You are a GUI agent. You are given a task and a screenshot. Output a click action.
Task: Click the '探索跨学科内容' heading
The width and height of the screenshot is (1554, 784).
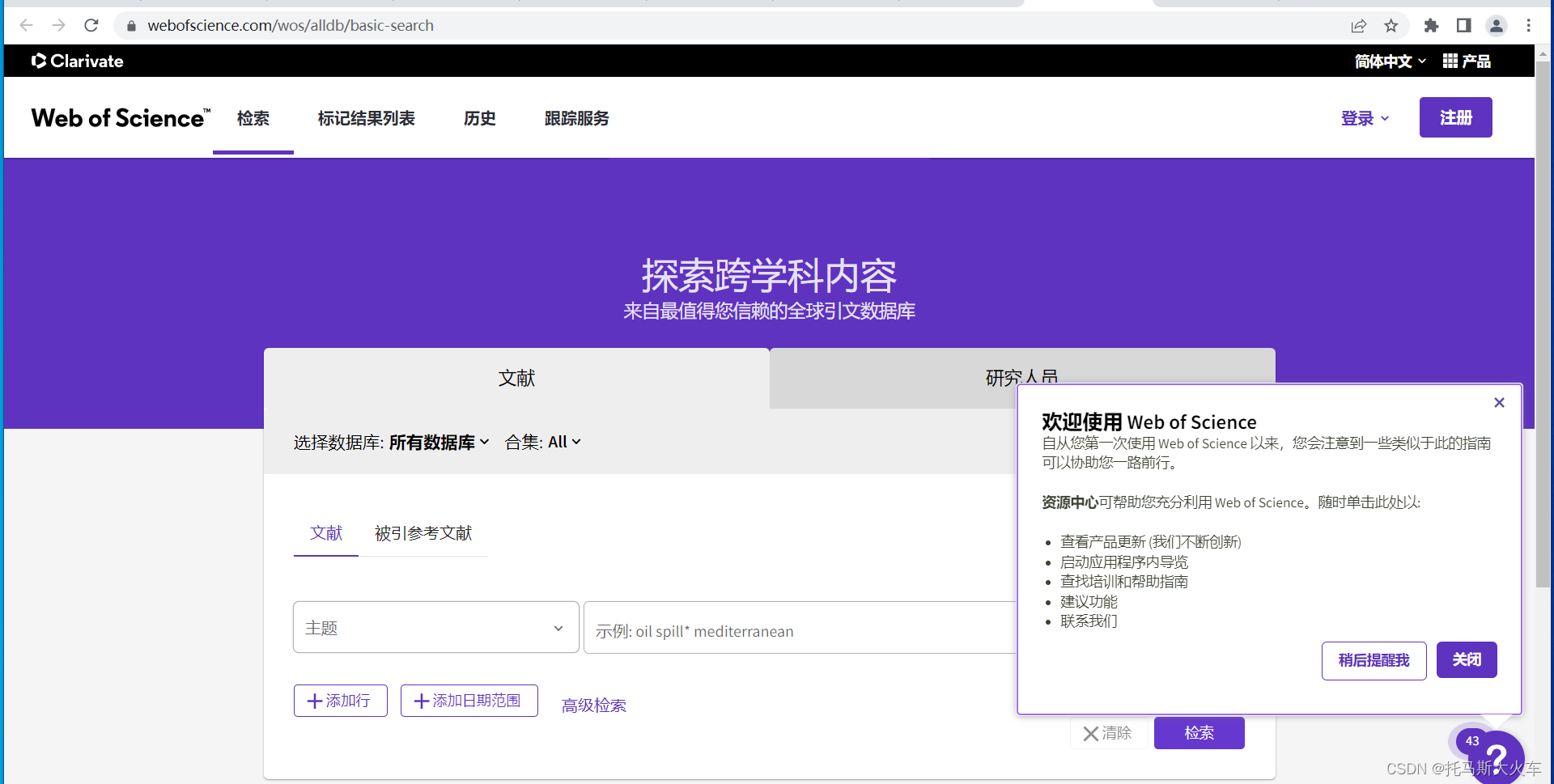click(769, 276)
